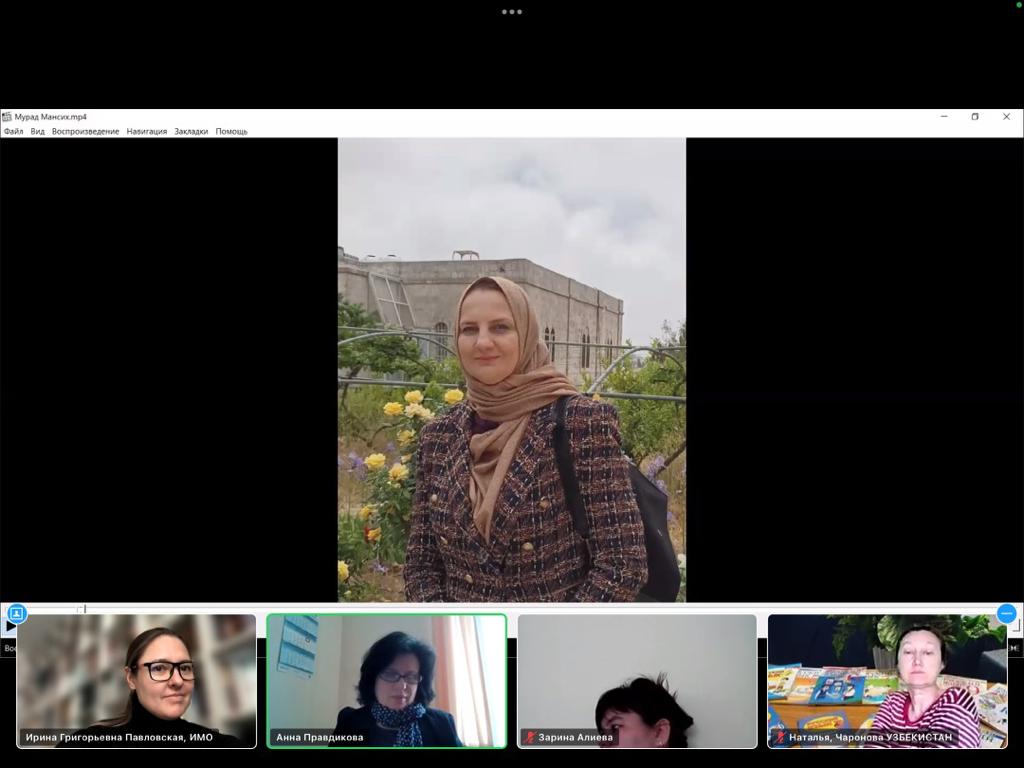This screenshot has width=1024, height=768.
Task: Open the Файл menu
Action: tap(13, 132)
